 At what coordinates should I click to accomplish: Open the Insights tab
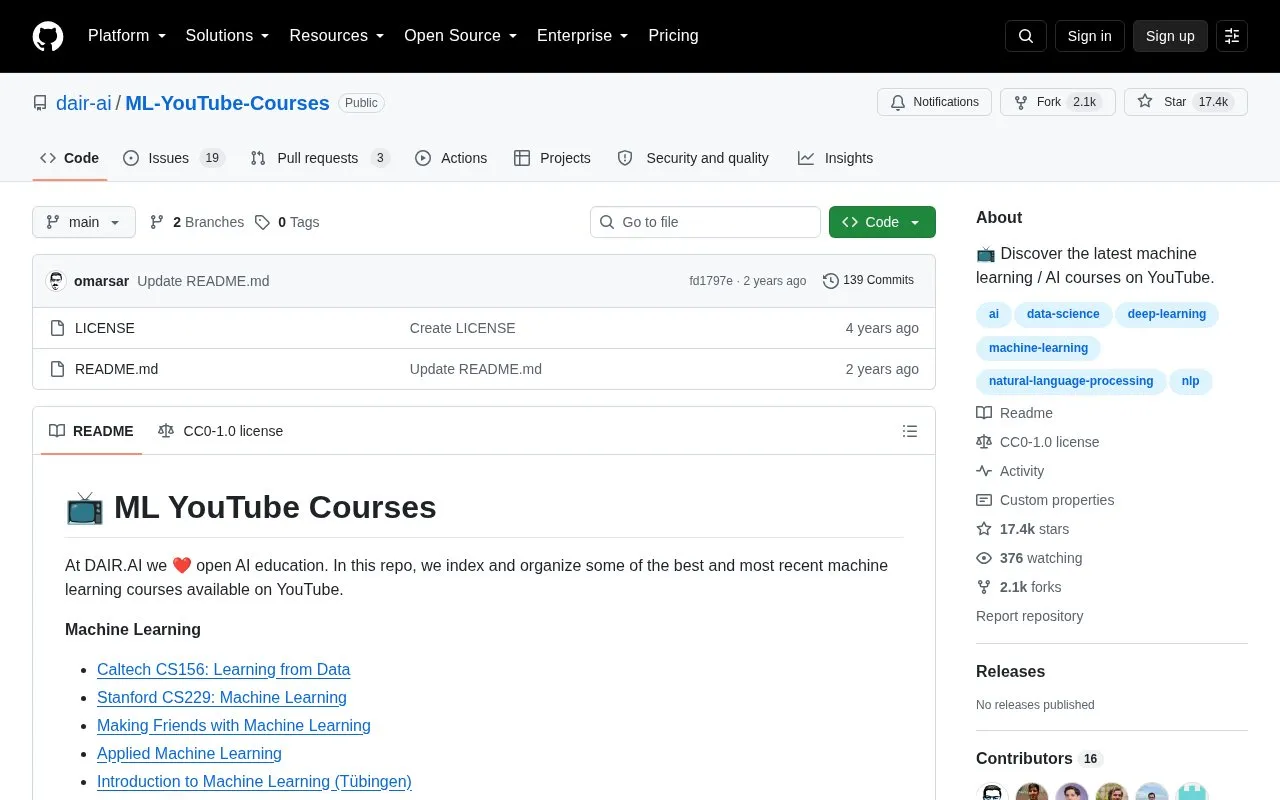click(x=835, y=158)
